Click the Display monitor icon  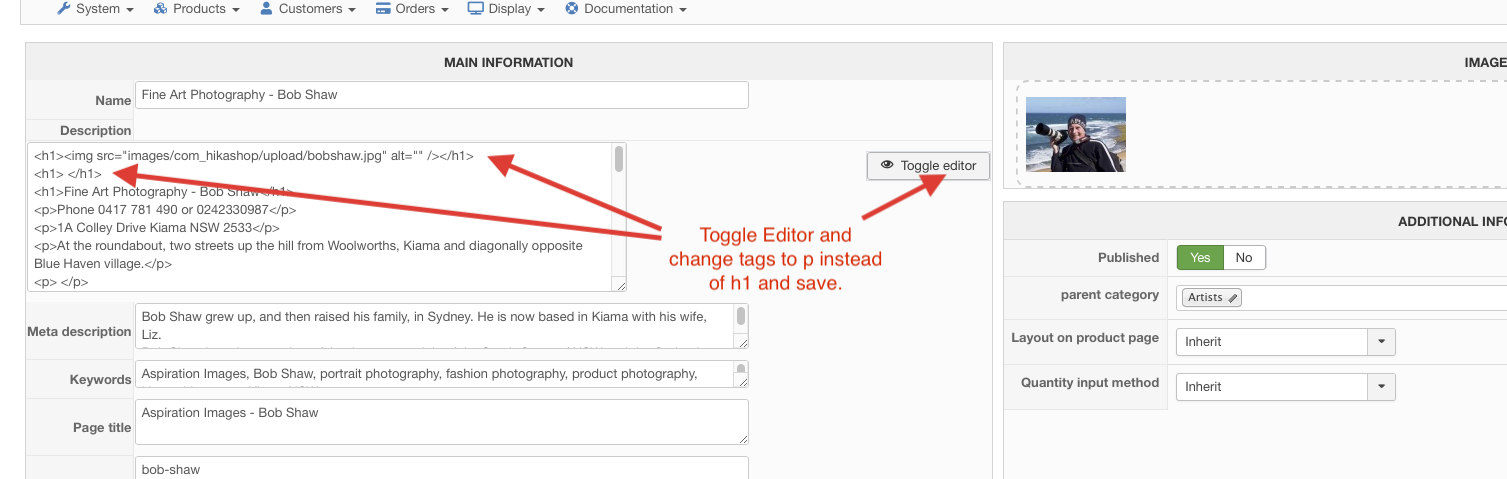tap(475, 9)
